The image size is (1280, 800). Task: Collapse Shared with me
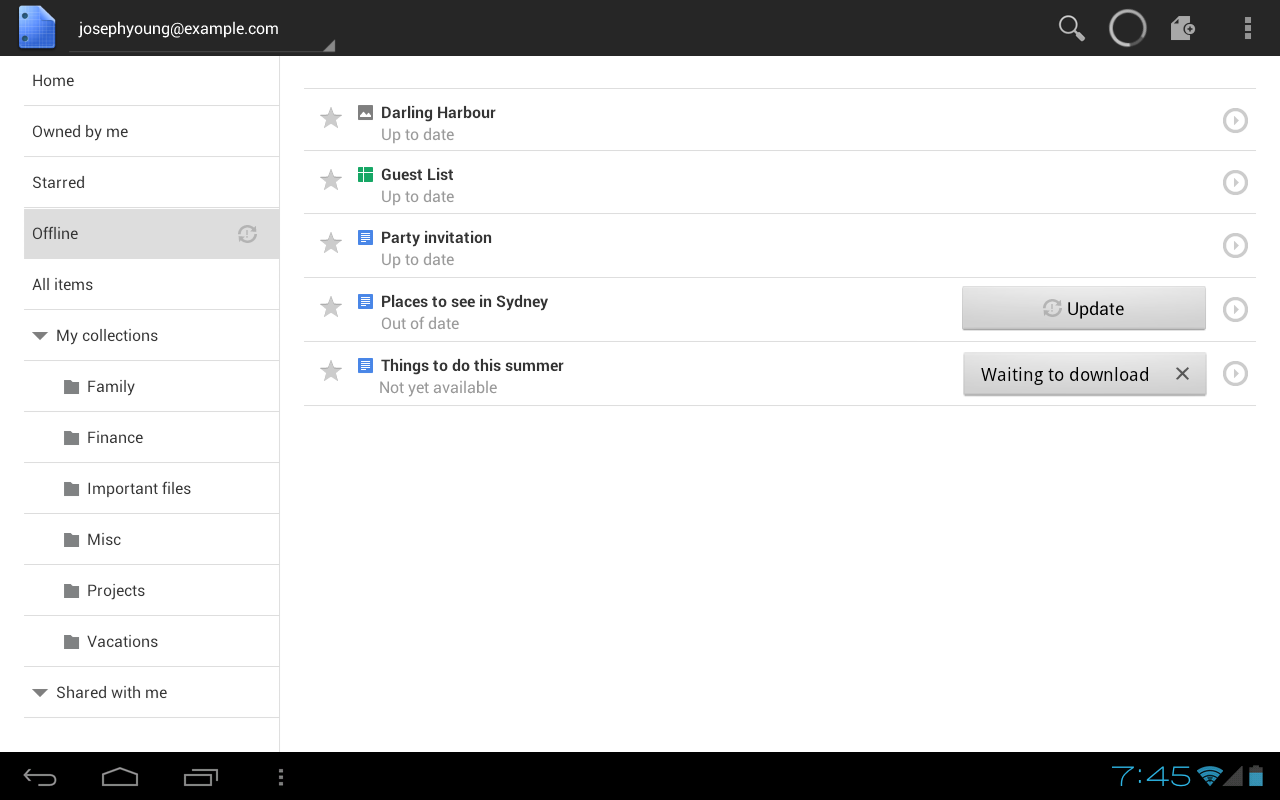tap(39, 692)
